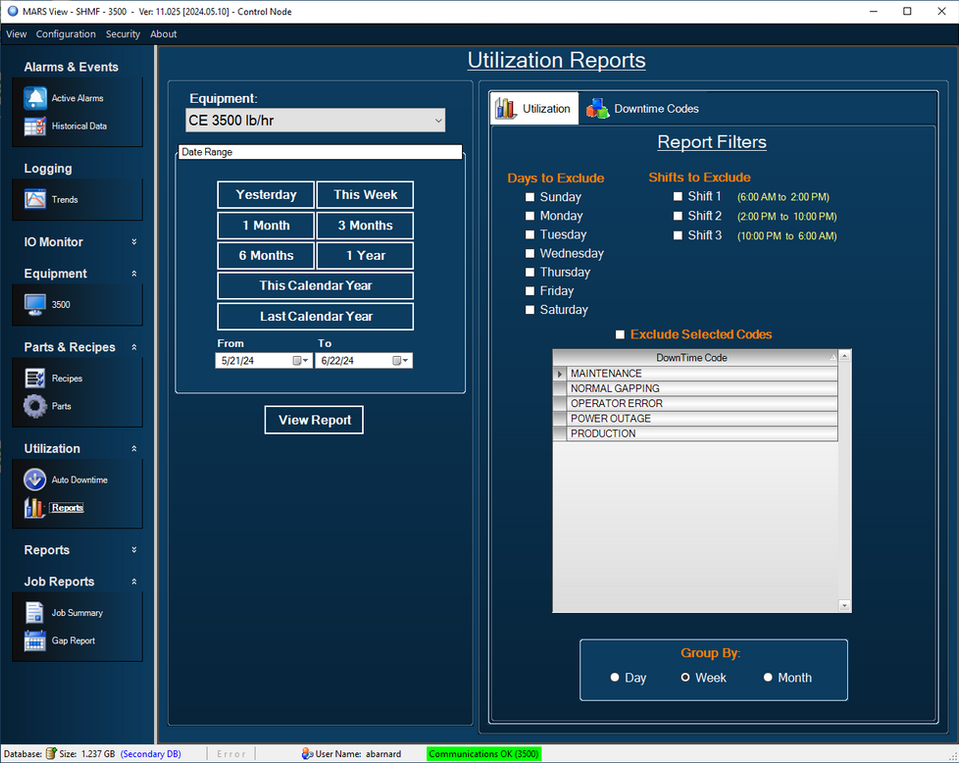Open the Configuration menu
Image resolution: width=959 pixels, height=763 pixels.
pyautogui.click(x=65, y=33)
